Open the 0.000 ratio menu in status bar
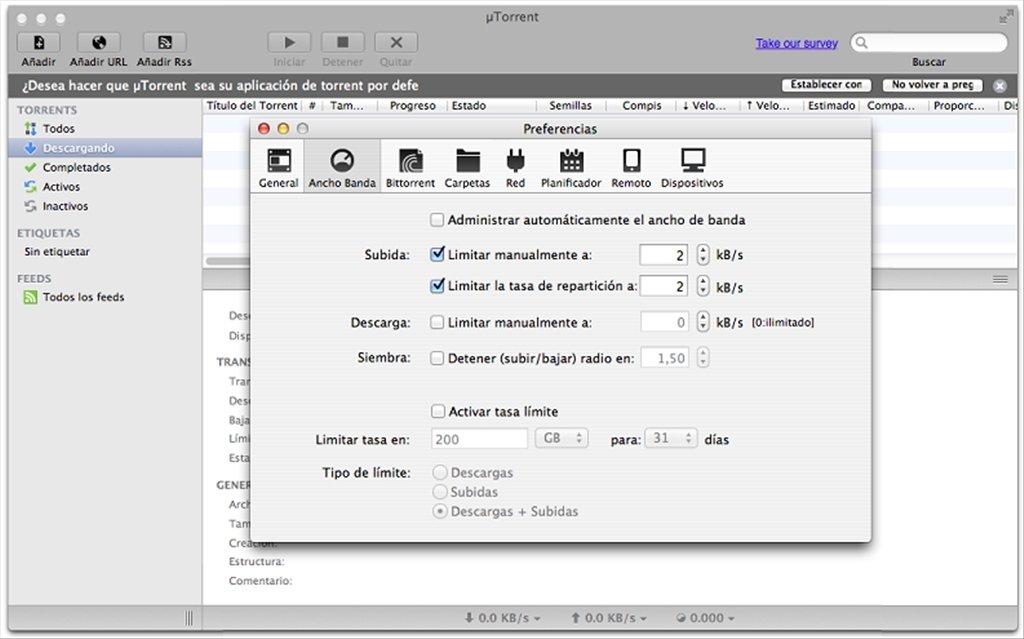 (x=705, y=617)
